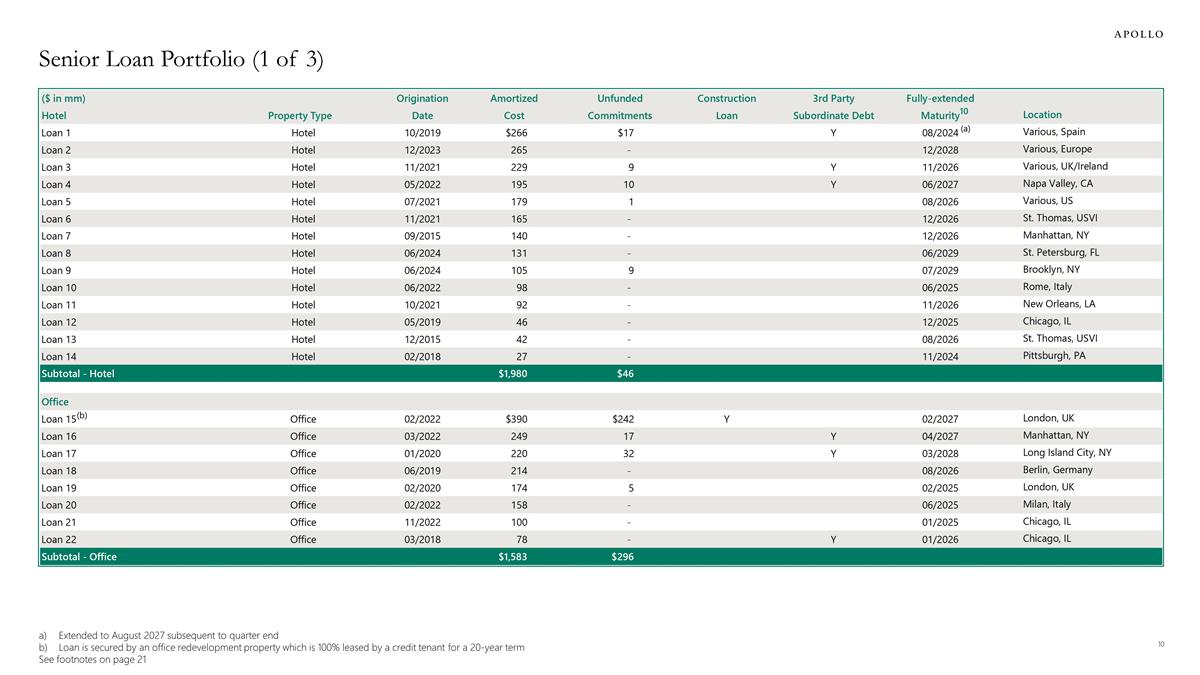This screenshot has height=675, width=1200.
Task: Select the Location column header
Action: tap(1042, 115)
